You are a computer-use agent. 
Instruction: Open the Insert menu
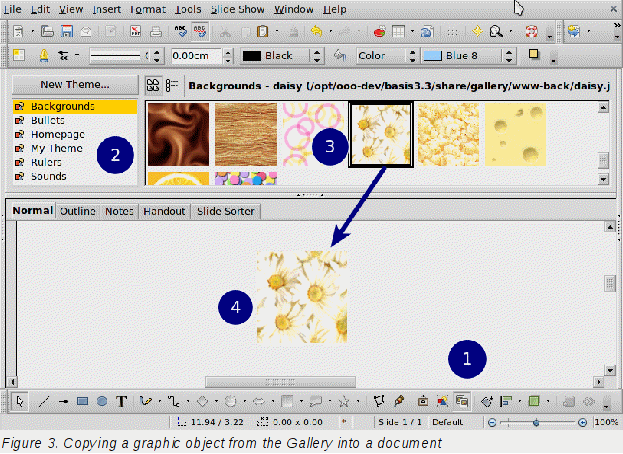click(x=106, y=9)
